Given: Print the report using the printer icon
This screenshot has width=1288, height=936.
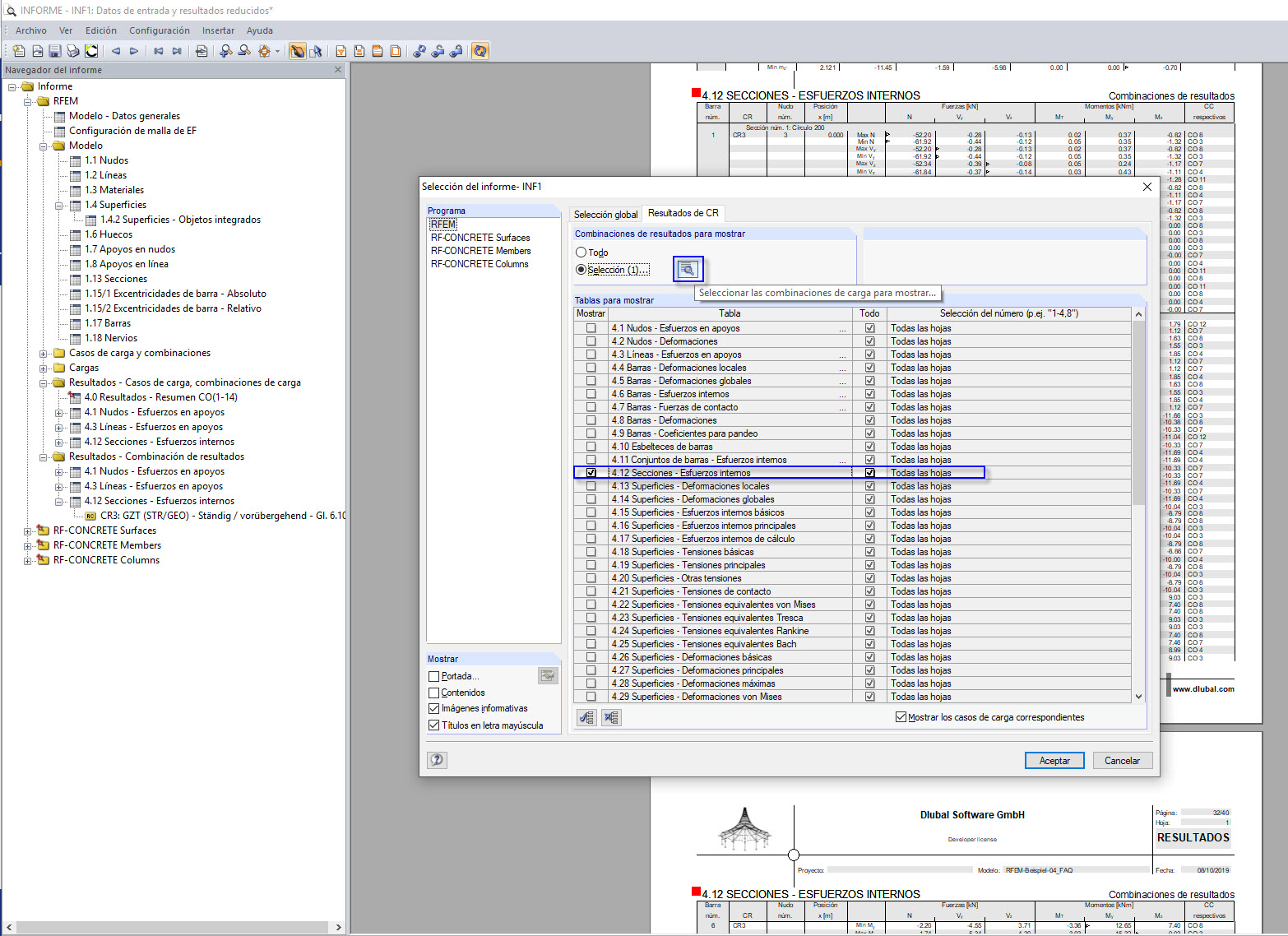Looking at the screenshot, I should [x=73, y=51].
